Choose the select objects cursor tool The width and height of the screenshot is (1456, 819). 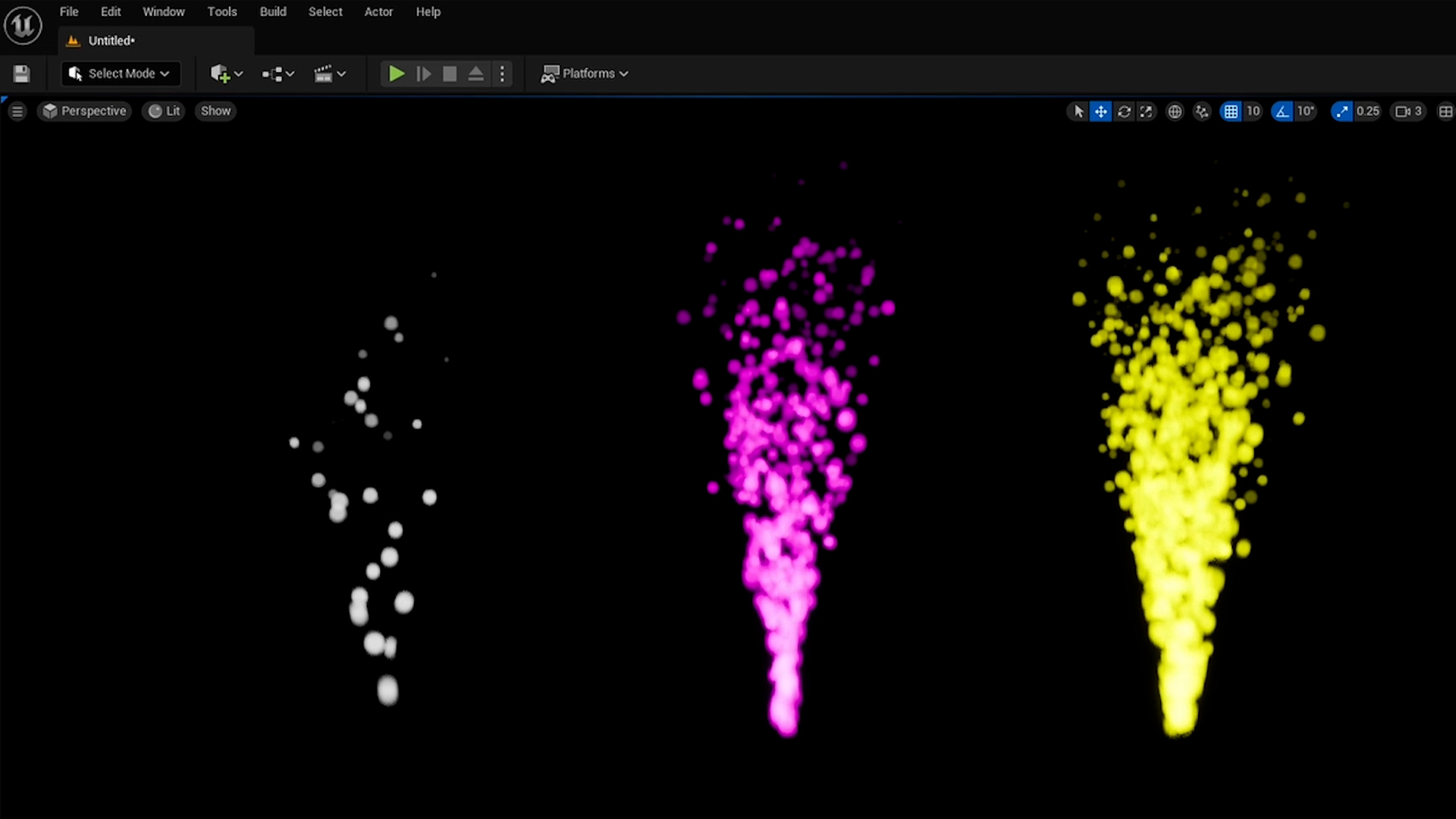tap(1078, 111)
